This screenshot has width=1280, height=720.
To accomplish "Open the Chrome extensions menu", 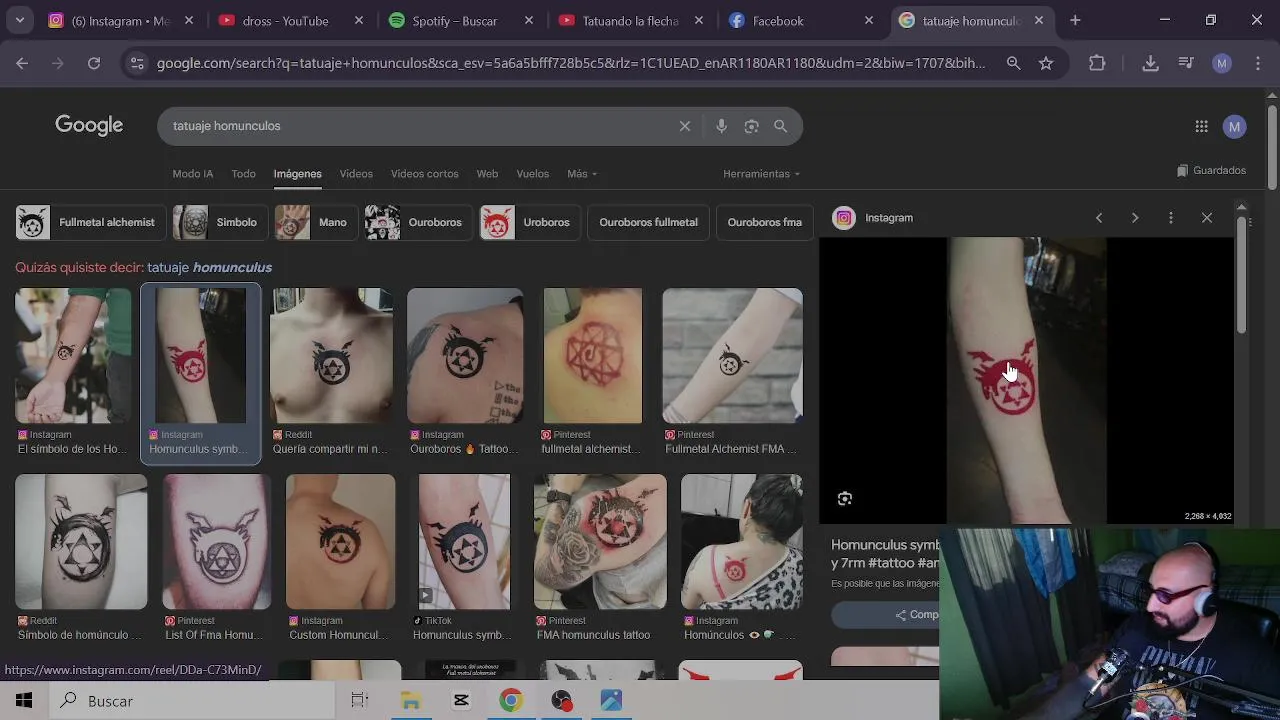I will click(x=1097, y=63).
